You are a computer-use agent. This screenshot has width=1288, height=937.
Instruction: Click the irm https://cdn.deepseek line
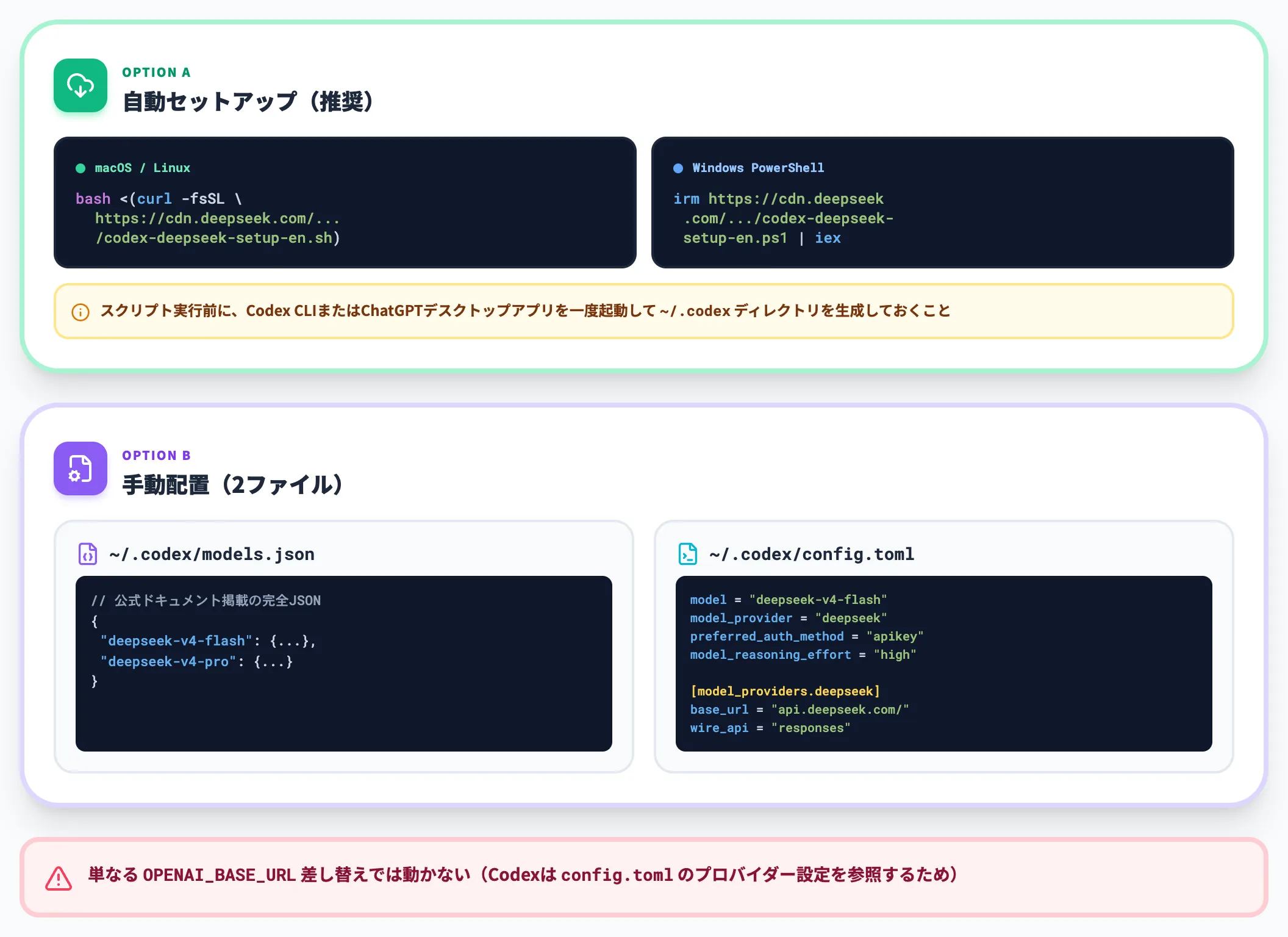[x=778, y=199]
